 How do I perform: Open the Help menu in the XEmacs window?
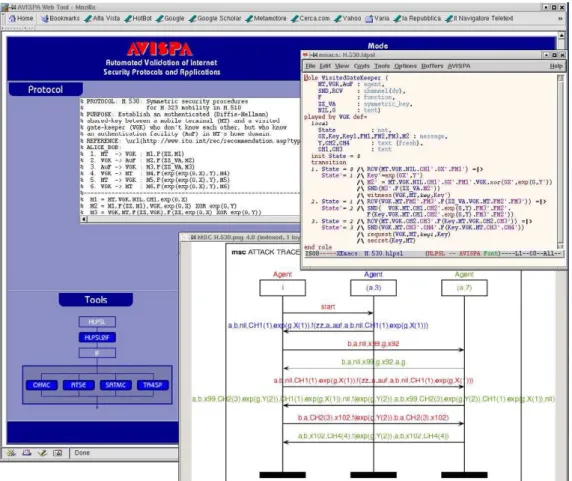pos(556,66)
